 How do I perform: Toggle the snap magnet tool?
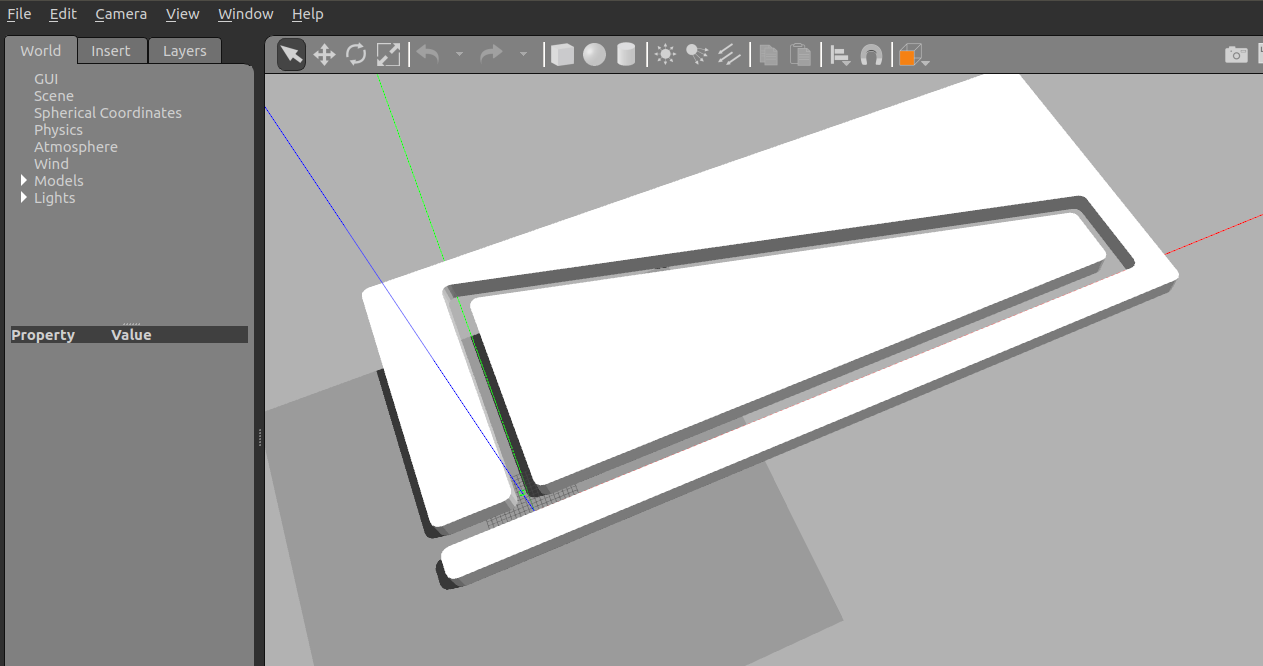coord(871,54)
